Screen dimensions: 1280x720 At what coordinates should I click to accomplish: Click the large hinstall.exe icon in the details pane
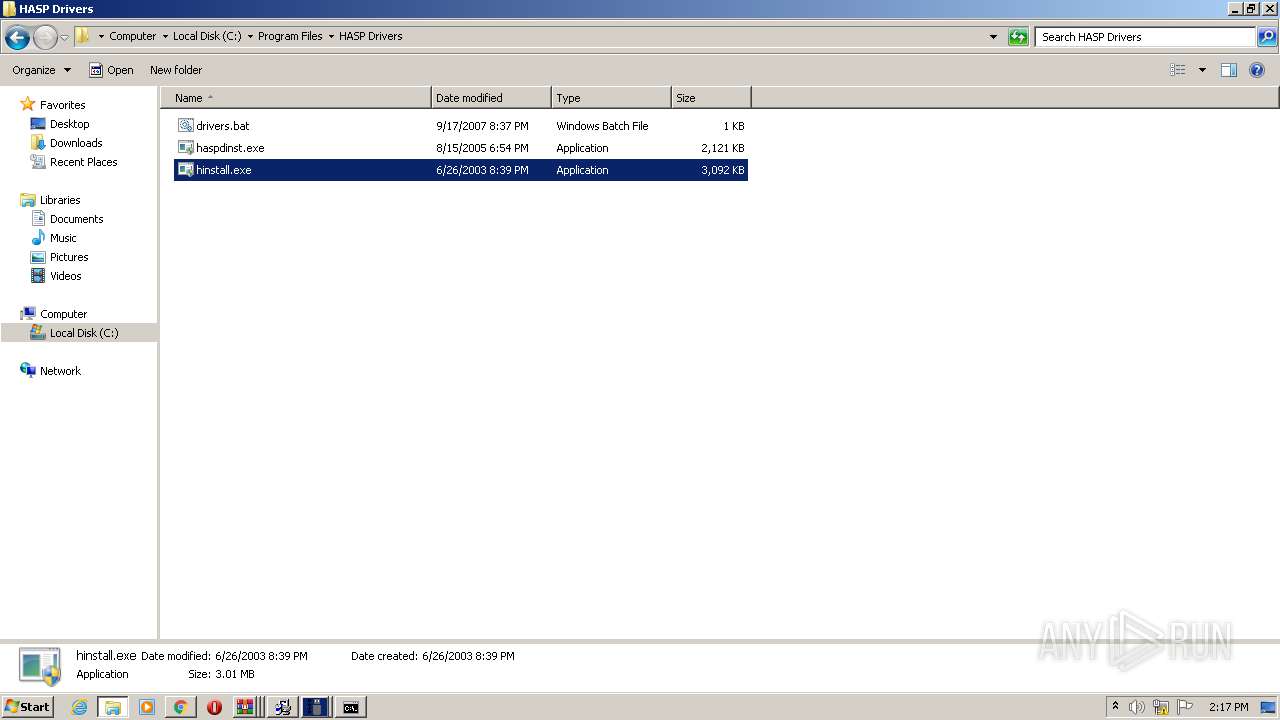point(40,666)
